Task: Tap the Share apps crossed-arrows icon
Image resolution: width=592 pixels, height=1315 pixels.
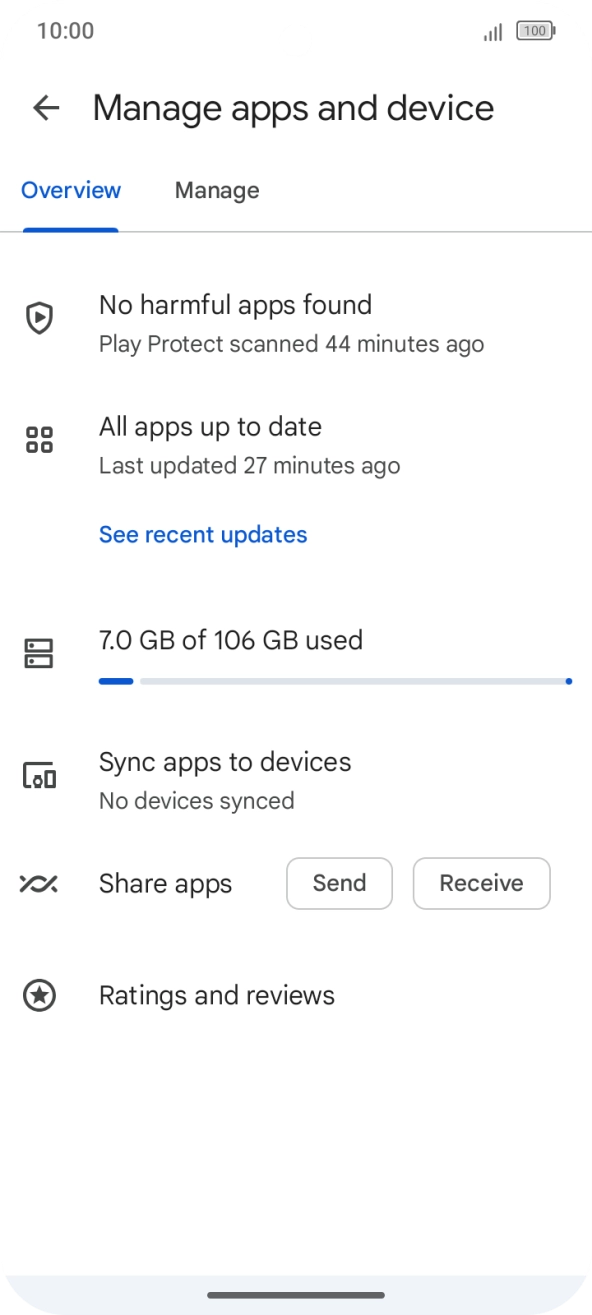Action: click(x=39, y=884)
